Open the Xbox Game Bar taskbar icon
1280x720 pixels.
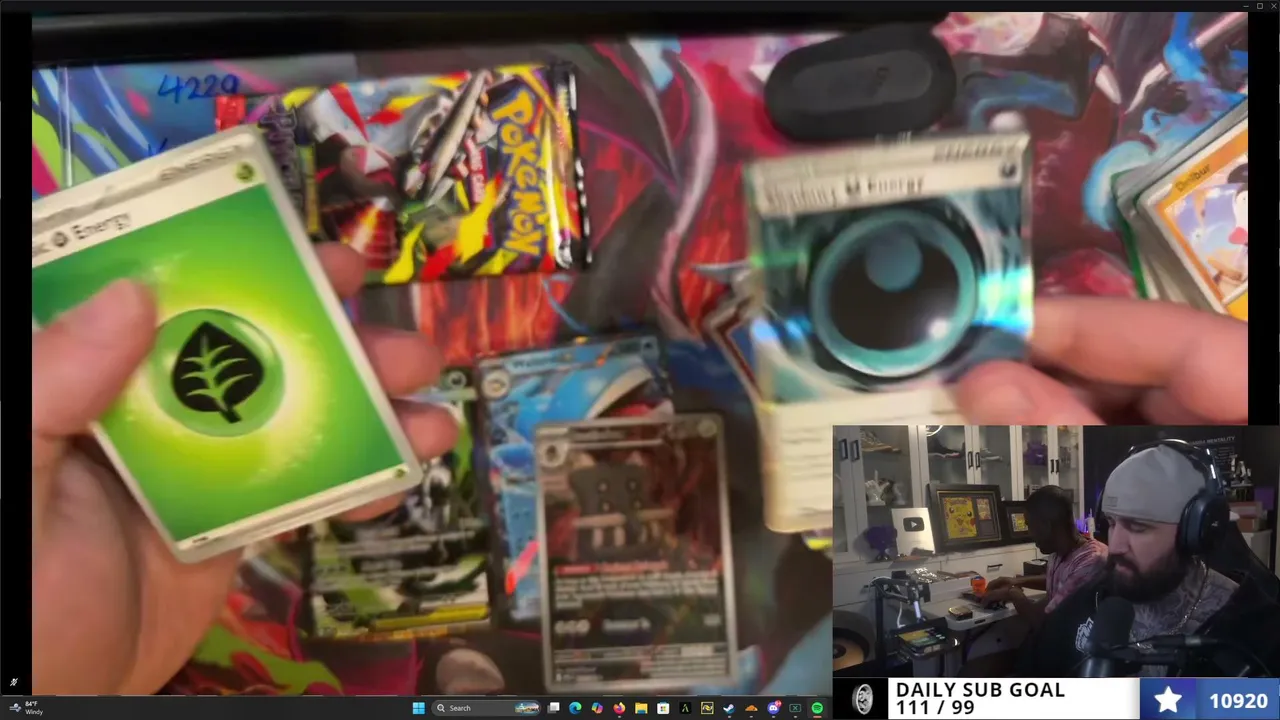795,708
